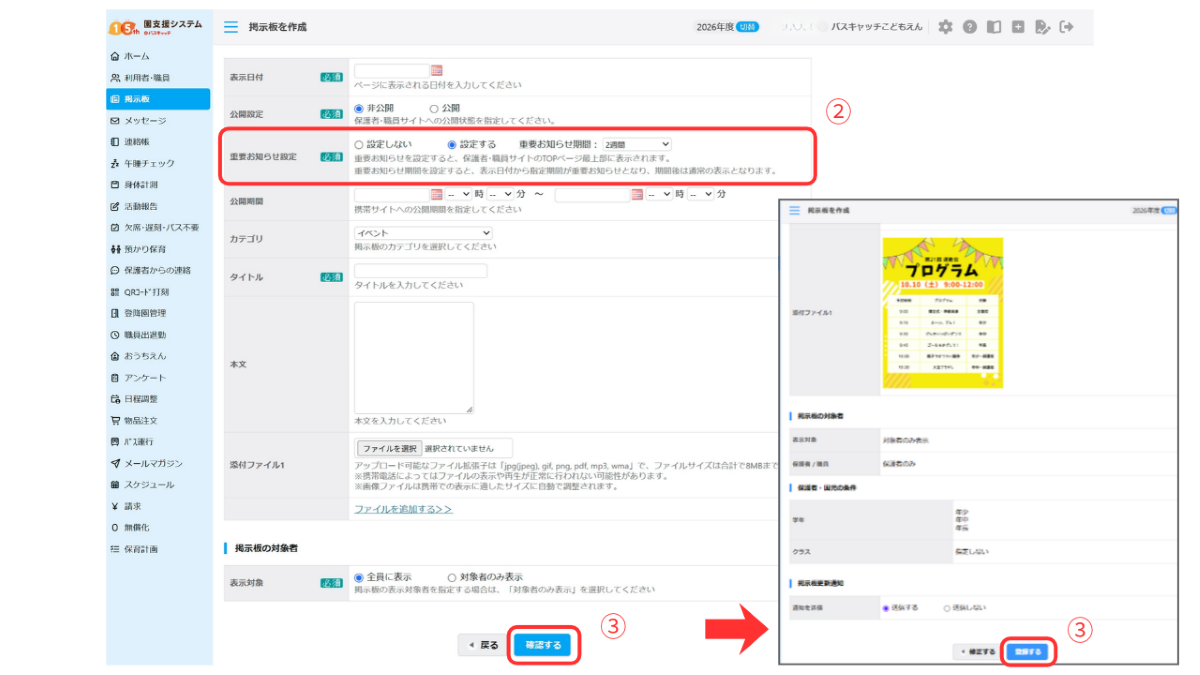Select 対象者のみ表示 for 表示対象
The width and height of the screenshot is (1200, 675).
pos(452,577)
